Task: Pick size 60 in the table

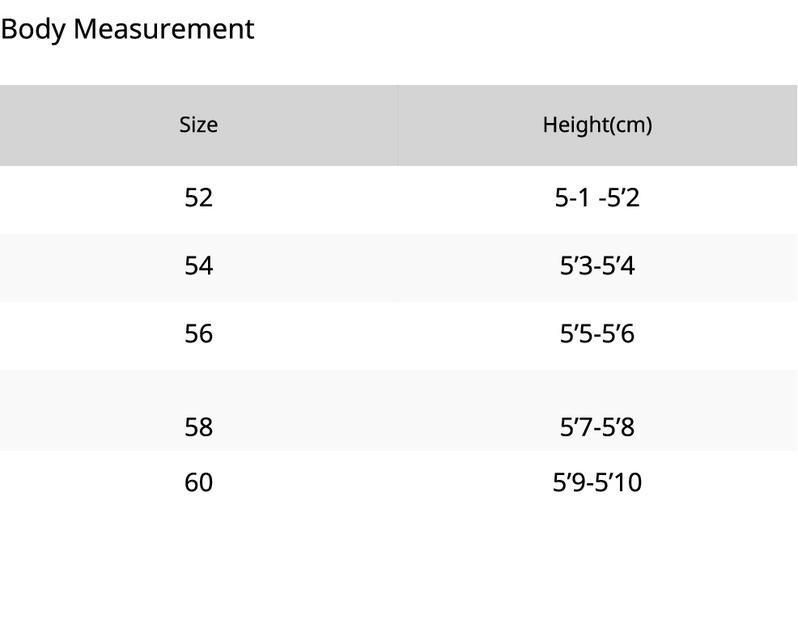Action: click(198, 483)
